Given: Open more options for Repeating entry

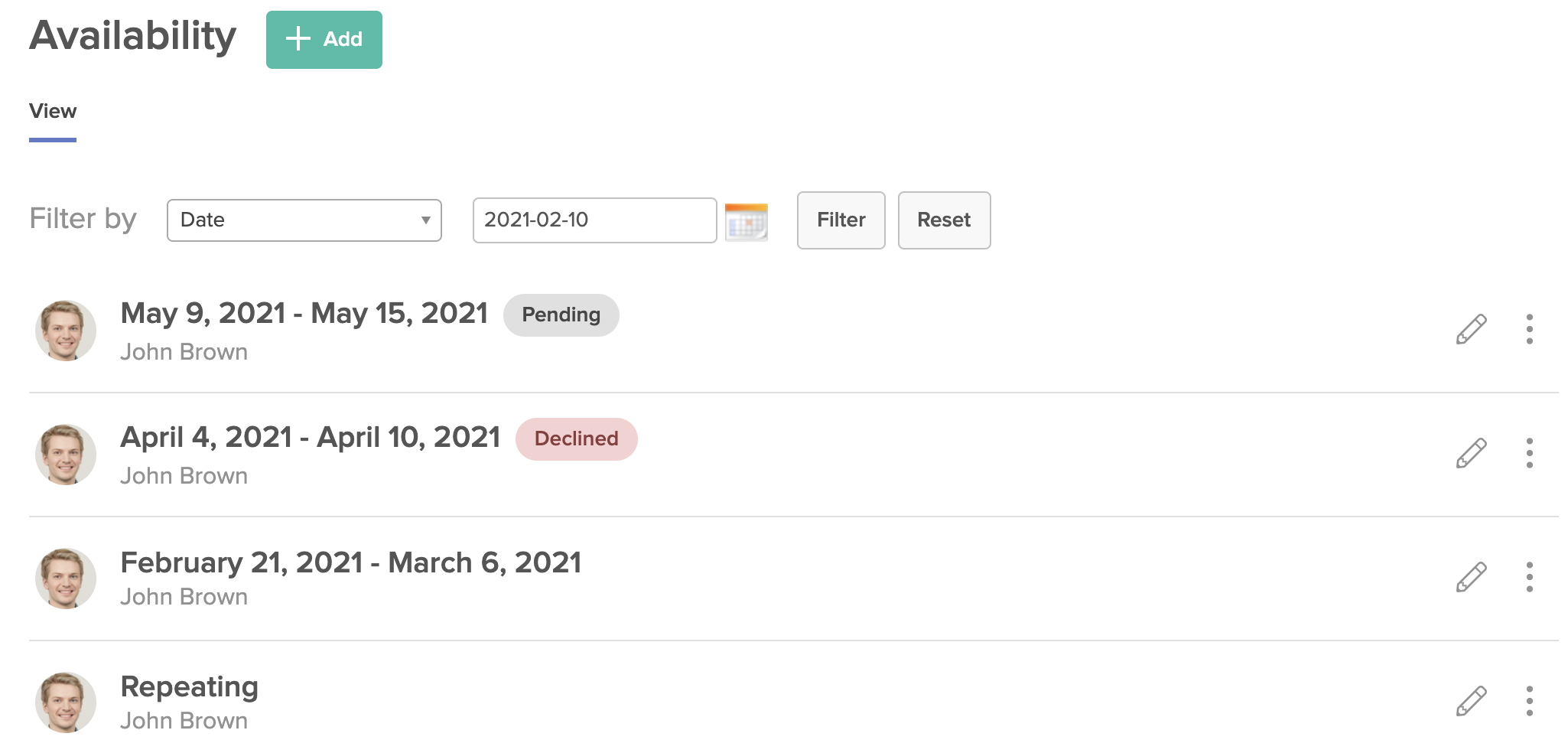Looking at the screenshot, I should click(1529, 701).
